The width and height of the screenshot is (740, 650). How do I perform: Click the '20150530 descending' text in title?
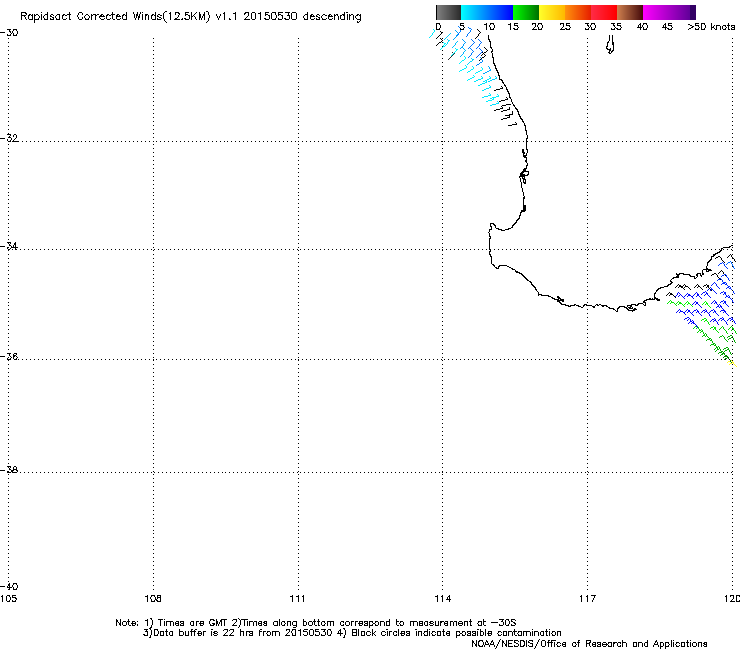click(303, 17)
